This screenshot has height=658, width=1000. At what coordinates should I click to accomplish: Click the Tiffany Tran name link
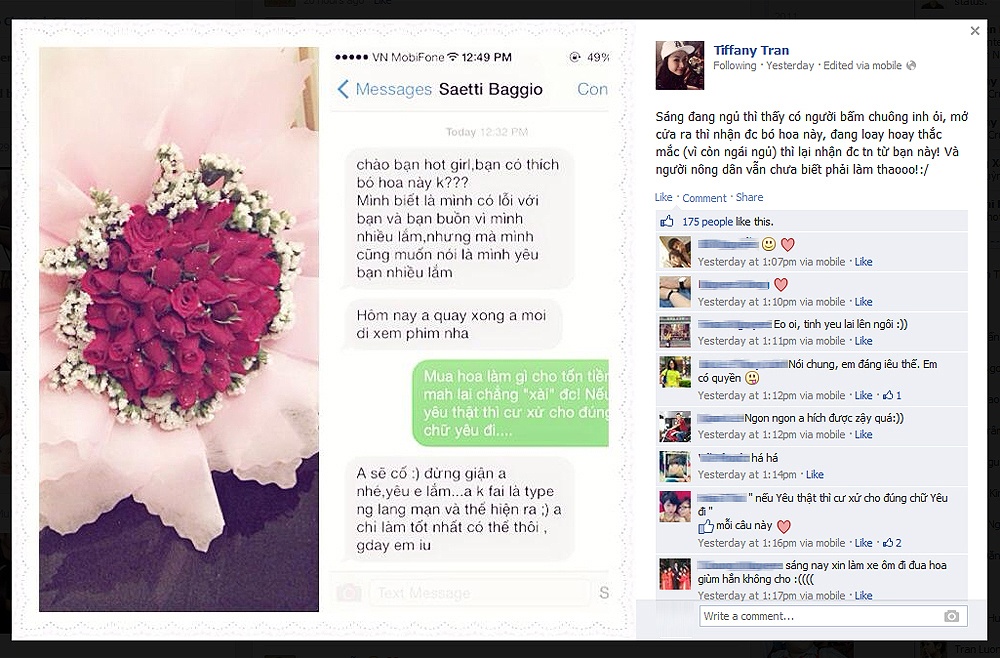751,50
